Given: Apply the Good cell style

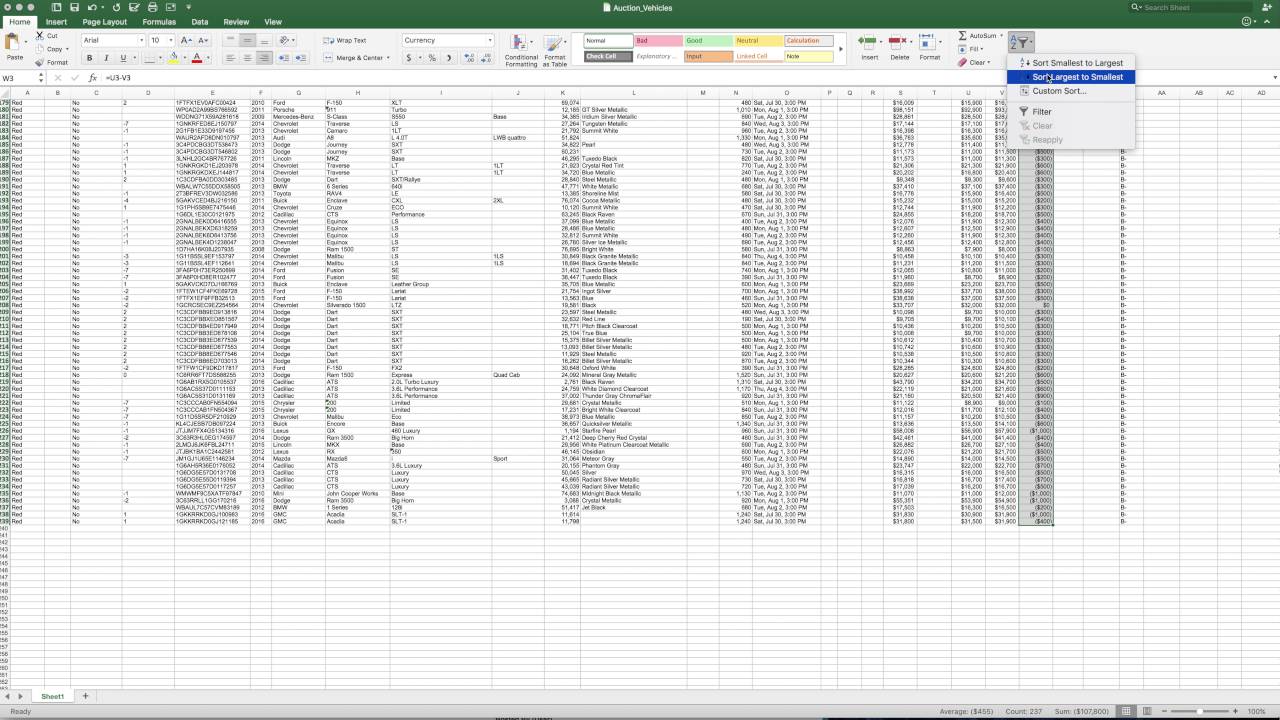Looking at the screenshot, I should (708, 41).
